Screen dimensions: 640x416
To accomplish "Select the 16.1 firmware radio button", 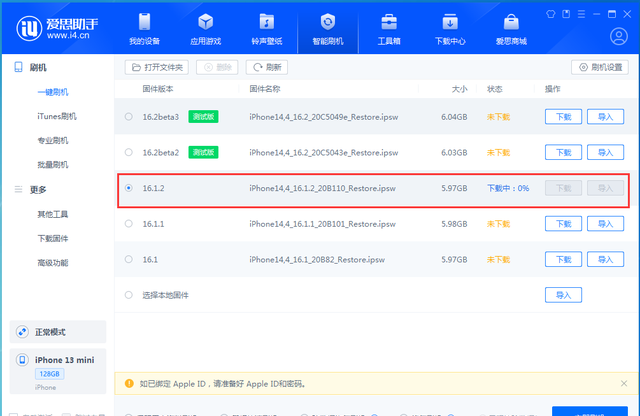I will [x=129, y=259].
